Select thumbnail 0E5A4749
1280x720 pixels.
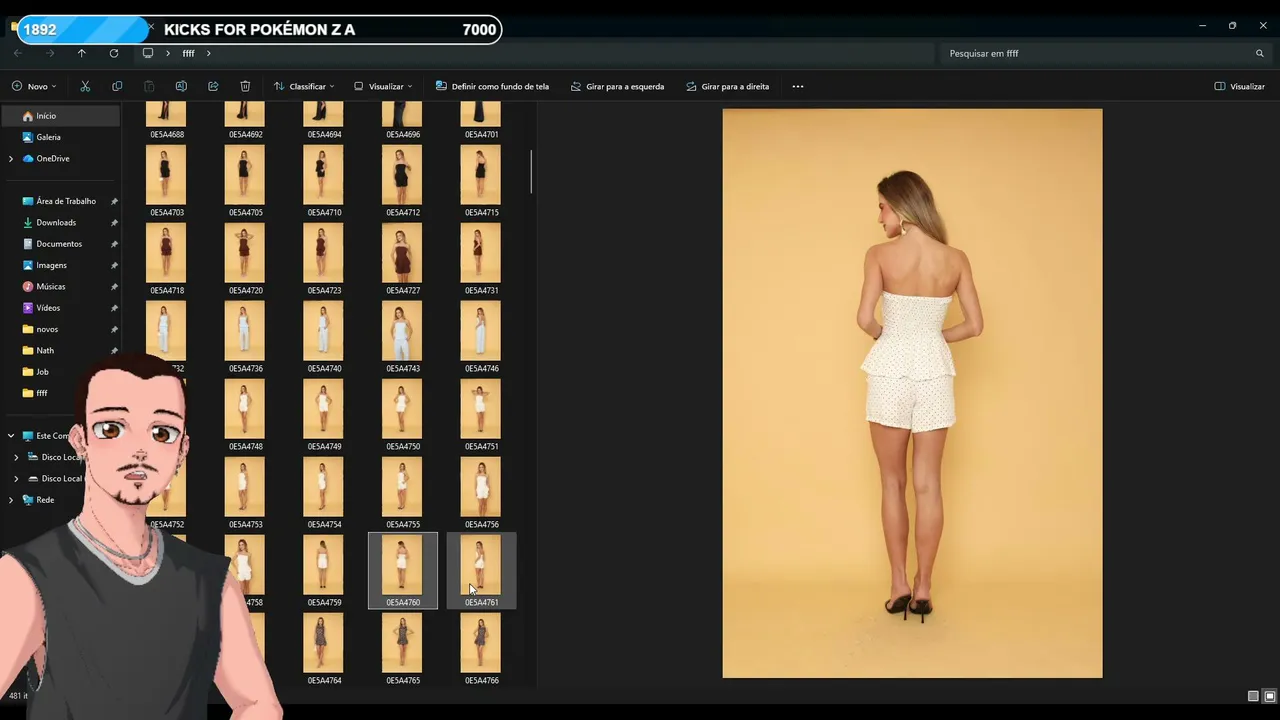click(324, 415)
